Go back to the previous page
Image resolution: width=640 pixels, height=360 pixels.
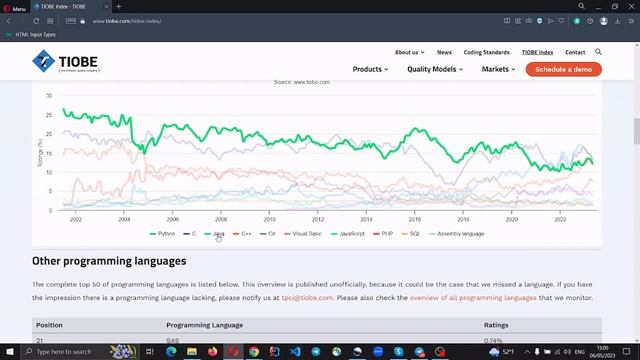(9, 21)
